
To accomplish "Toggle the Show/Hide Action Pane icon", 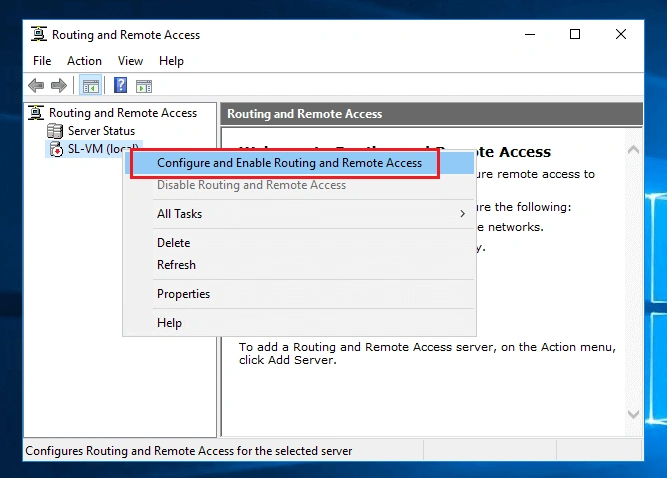I will (x=144, y=86).
